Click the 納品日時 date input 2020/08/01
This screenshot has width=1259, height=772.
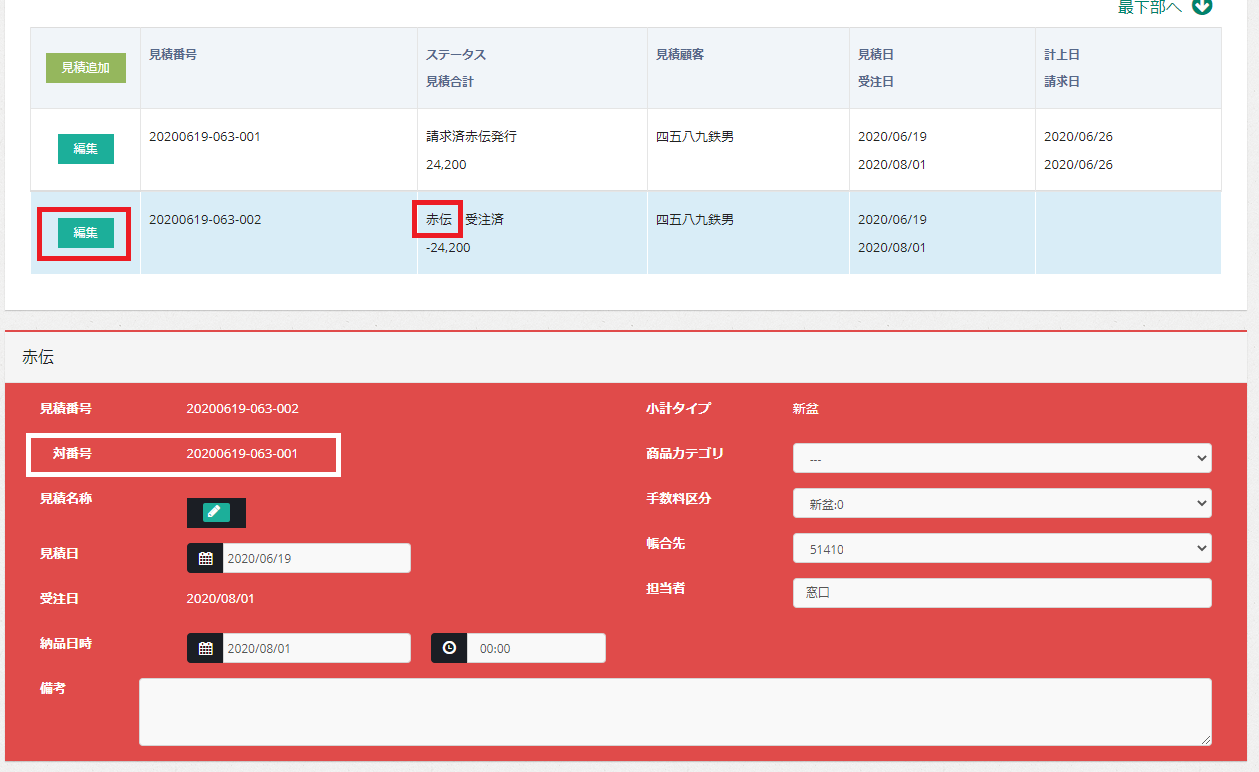tap(316, 648)
